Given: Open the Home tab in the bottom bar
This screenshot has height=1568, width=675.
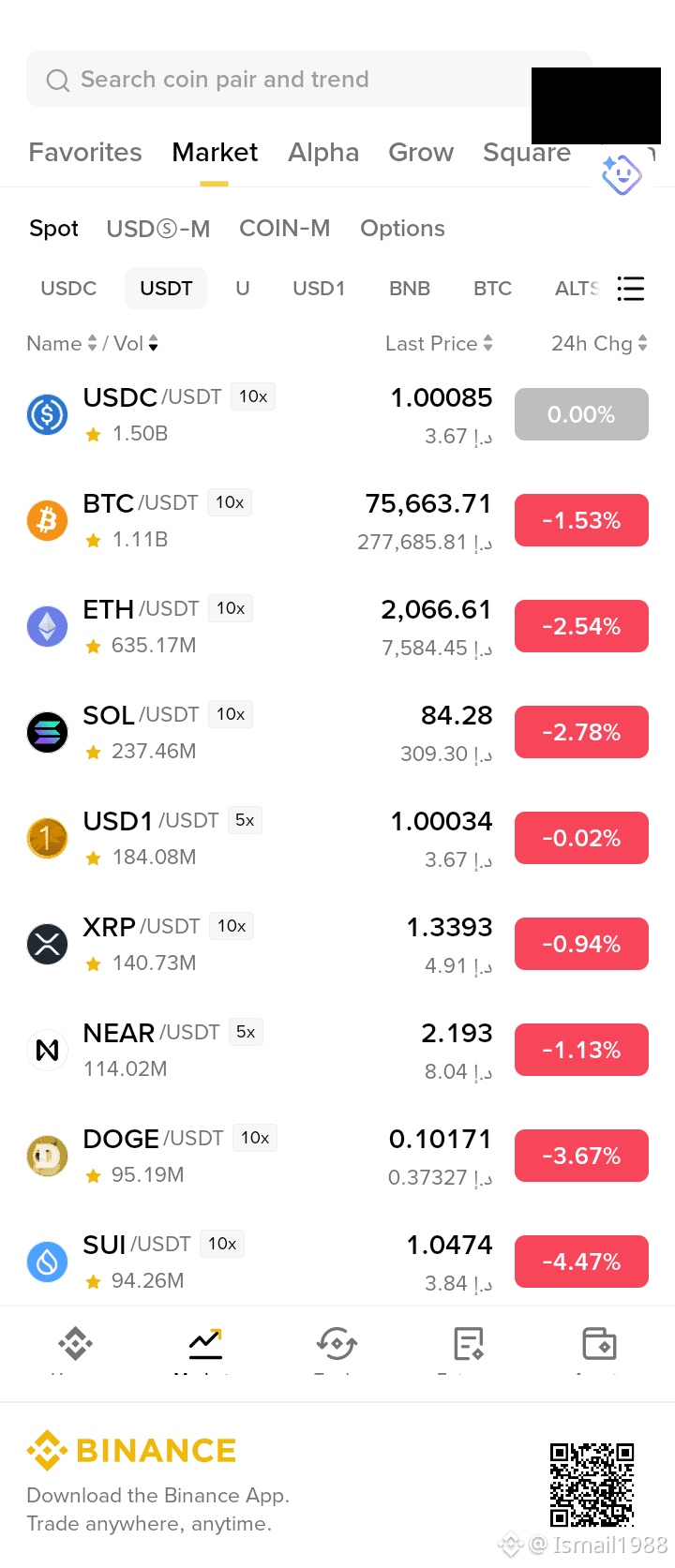Looking at the screenshot, I should pos(75,1344).
